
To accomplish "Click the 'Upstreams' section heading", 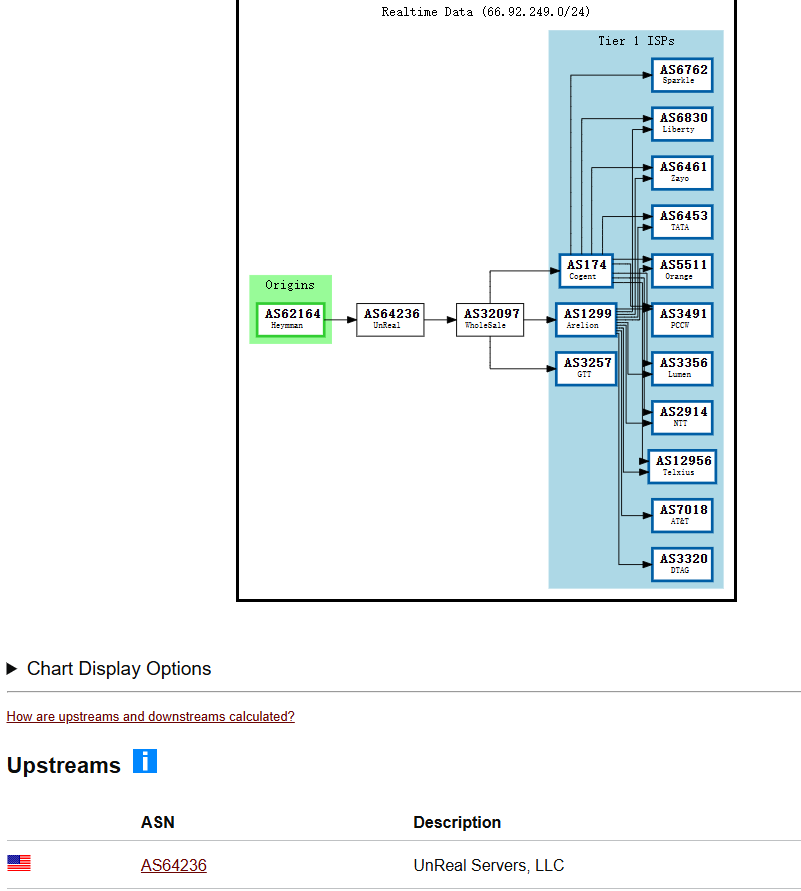I will pos(64,765).
